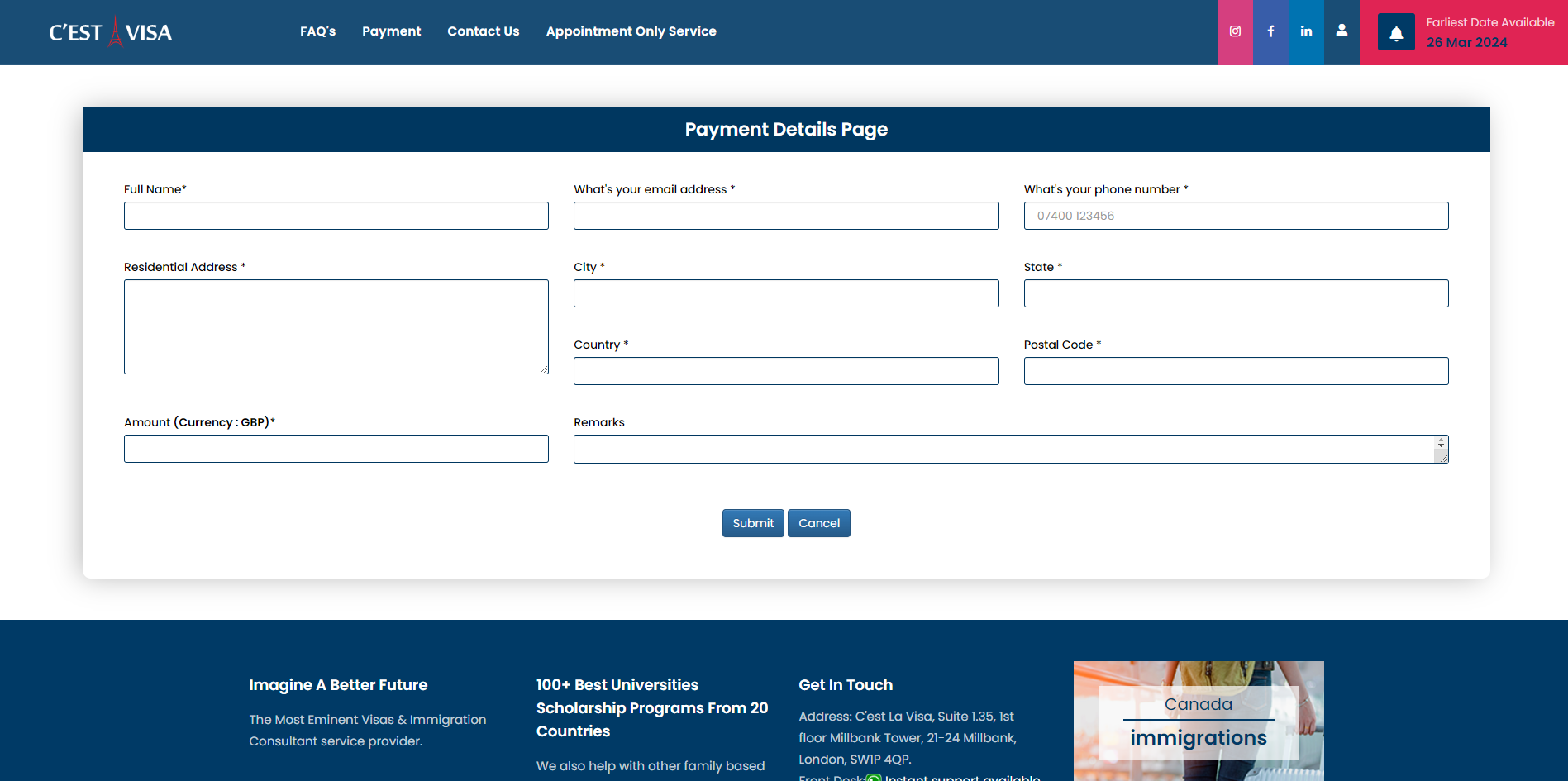
Task: Focus the Full Name input field
Action: pyautogui.click(x=336, y=216)
